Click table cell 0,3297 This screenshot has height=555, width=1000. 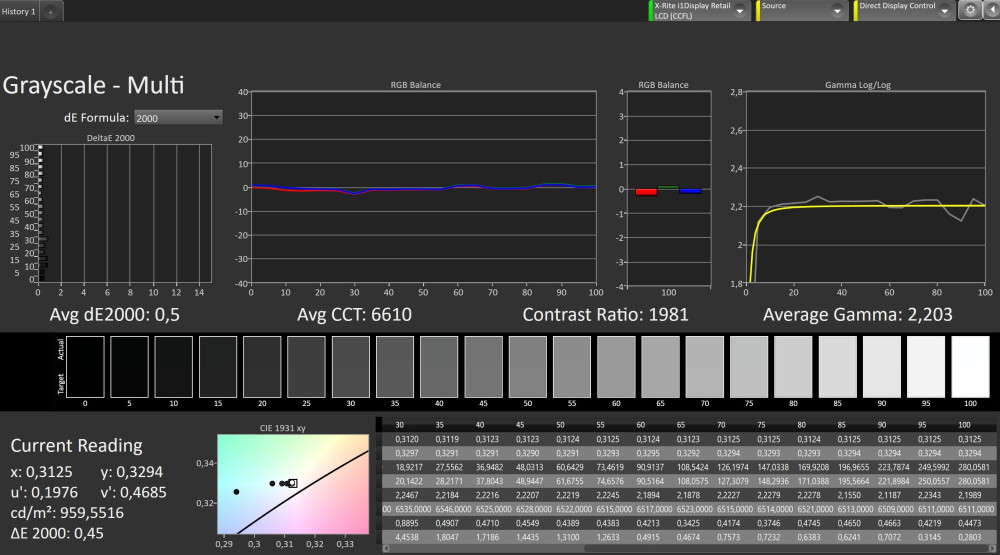[x=406, y=453]
